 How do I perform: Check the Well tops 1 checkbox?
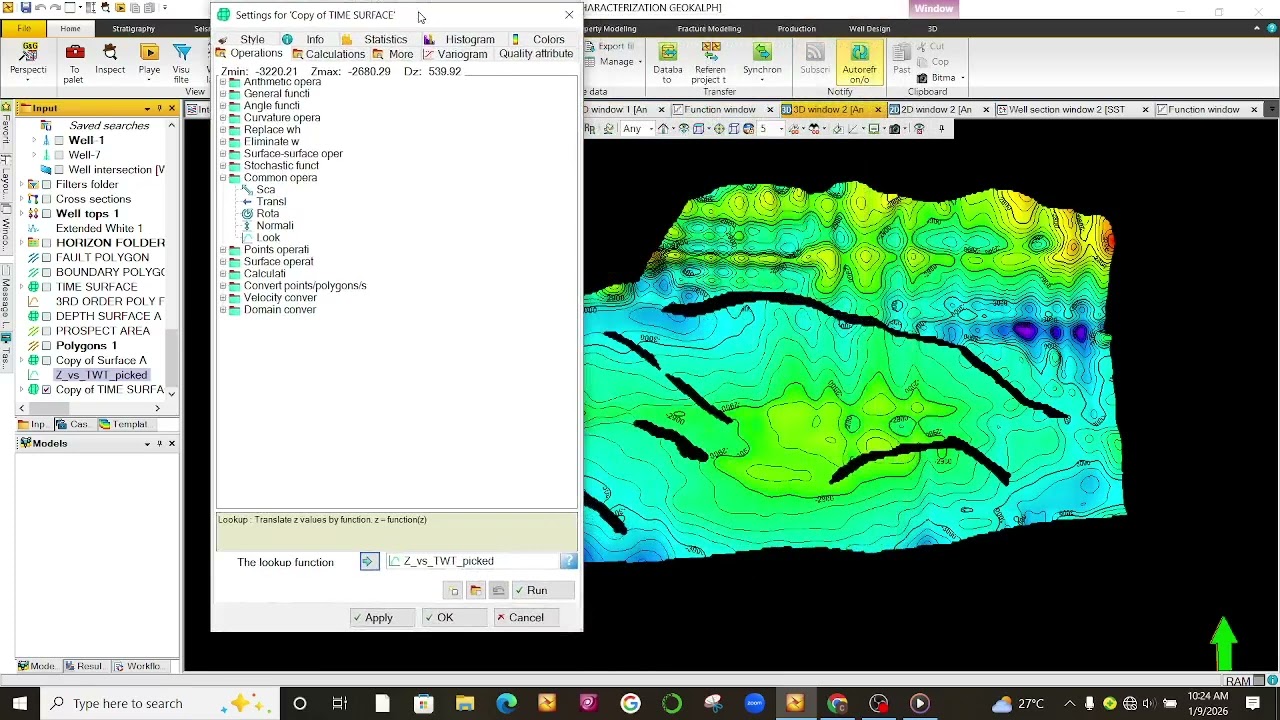tap(46, 214)
